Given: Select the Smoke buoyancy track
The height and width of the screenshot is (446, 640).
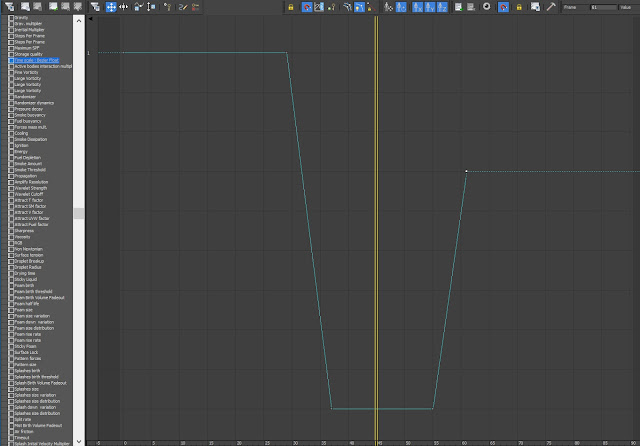Looking at the screenshot, I should (x=30, y=115).
